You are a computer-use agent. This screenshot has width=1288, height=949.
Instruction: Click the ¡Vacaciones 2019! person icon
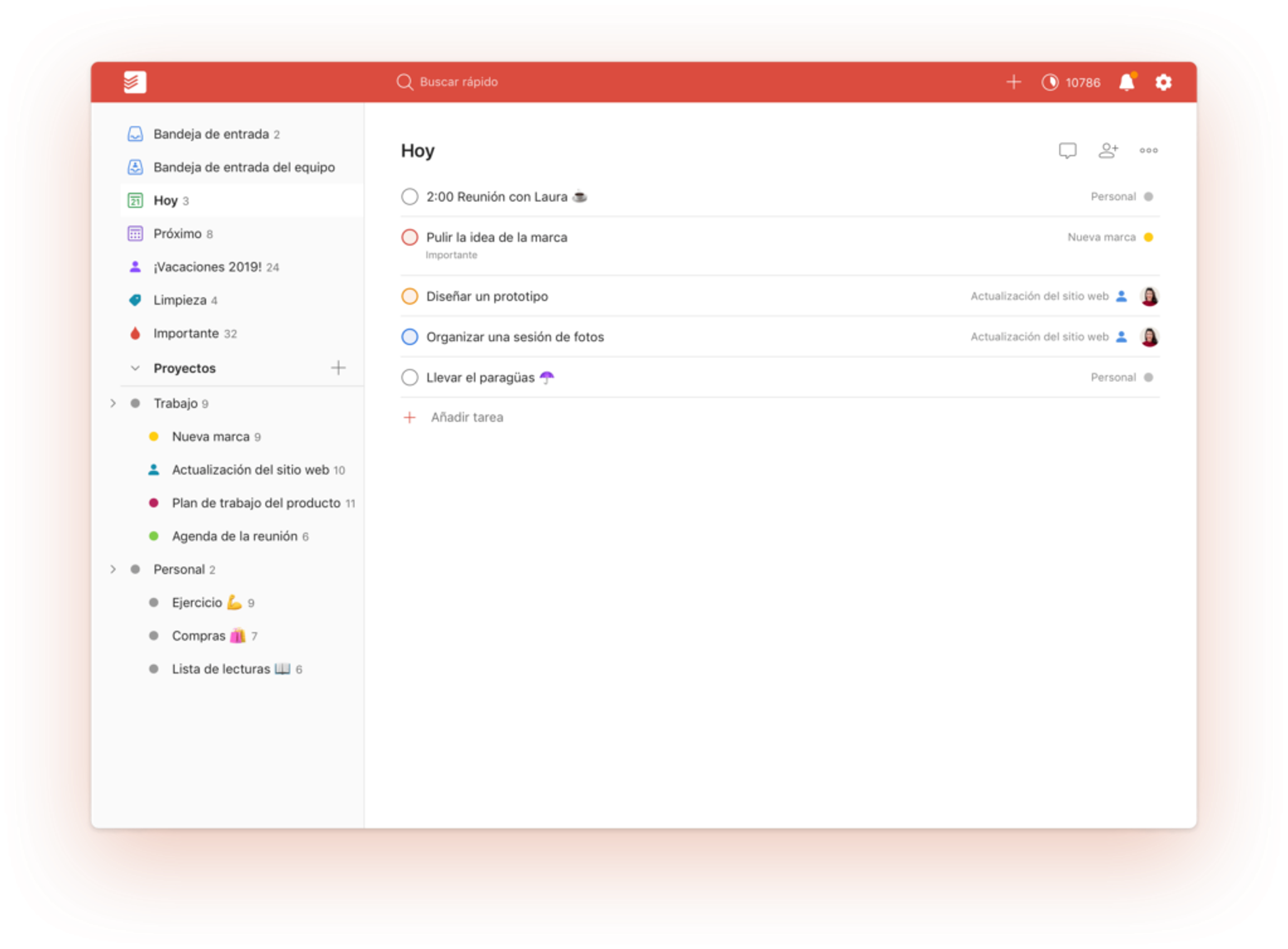[135, 267]
